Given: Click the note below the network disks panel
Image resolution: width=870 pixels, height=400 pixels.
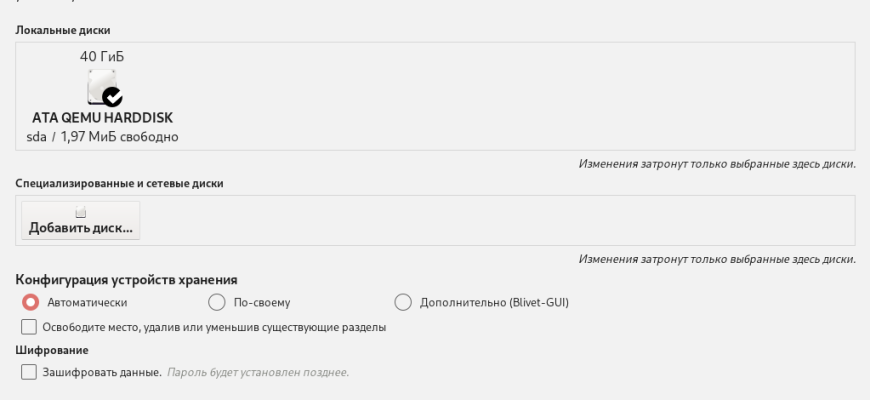Looking at the screenshot, I should pos(717,260).
